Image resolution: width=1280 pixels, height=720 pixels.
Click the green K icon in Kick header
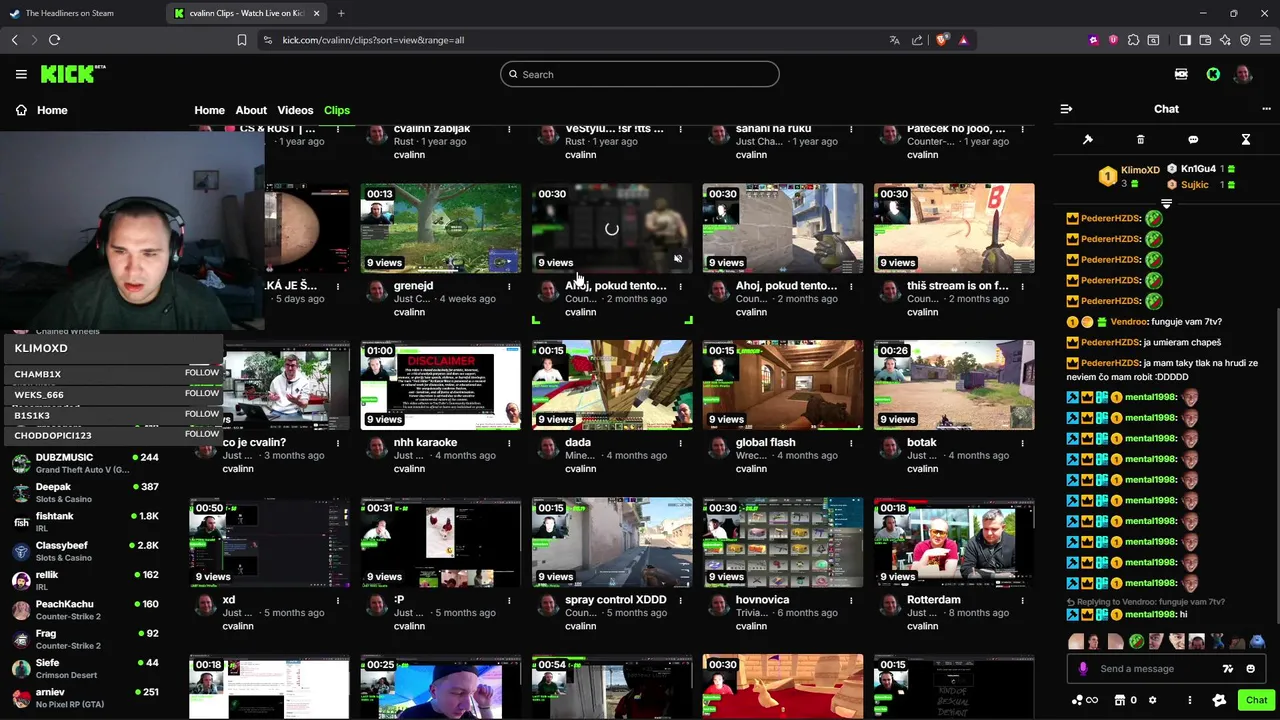1213,74
